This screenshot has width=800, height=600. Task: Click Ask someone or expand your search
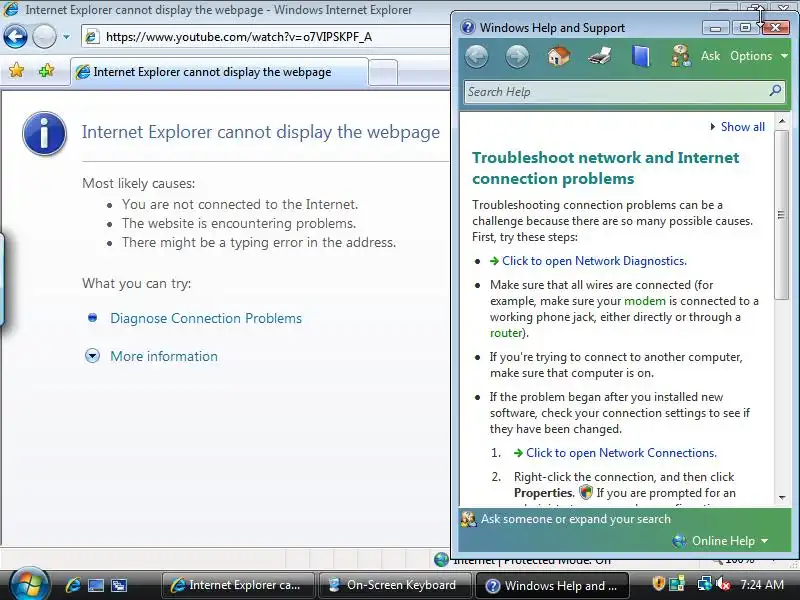point(576,519)
